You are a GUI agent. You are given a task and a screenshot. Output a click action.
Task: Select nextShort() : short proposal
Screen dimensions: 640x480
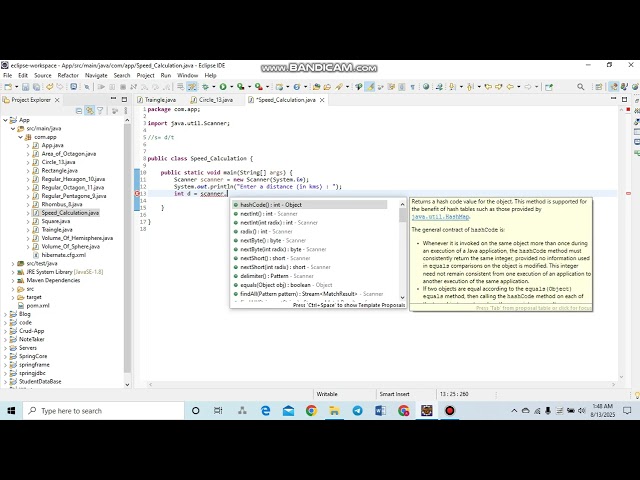tap(310, 258)
